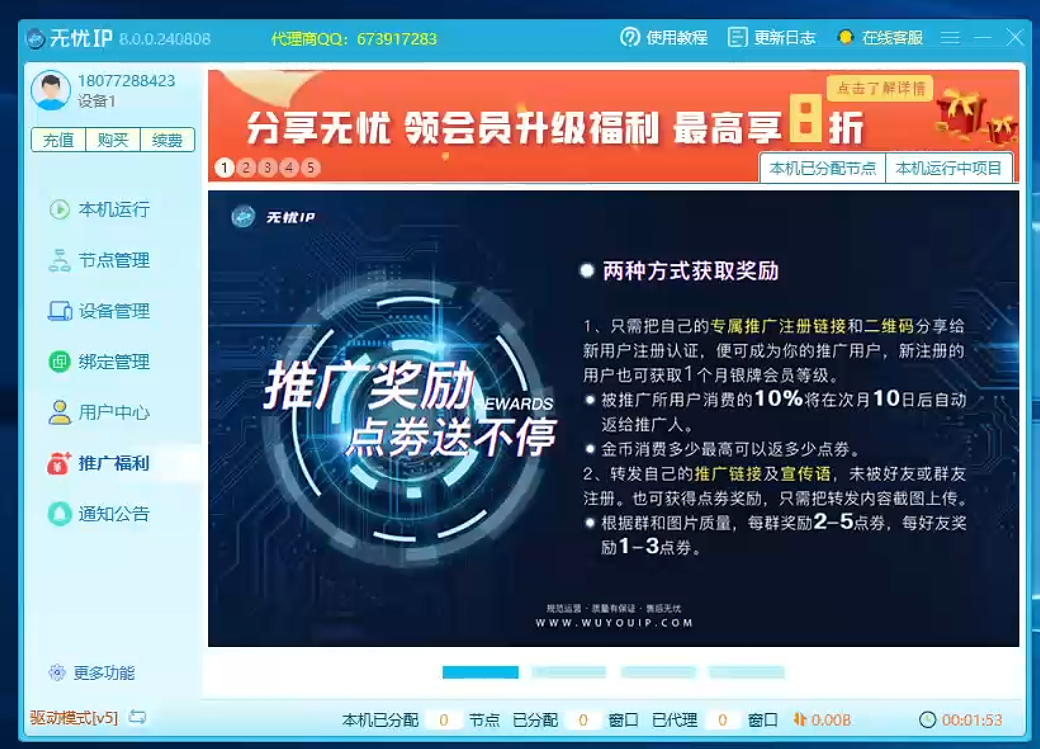Select the third slide indicator bar
This screenshot has height=749, width=1040.
[x=658, y=673]
